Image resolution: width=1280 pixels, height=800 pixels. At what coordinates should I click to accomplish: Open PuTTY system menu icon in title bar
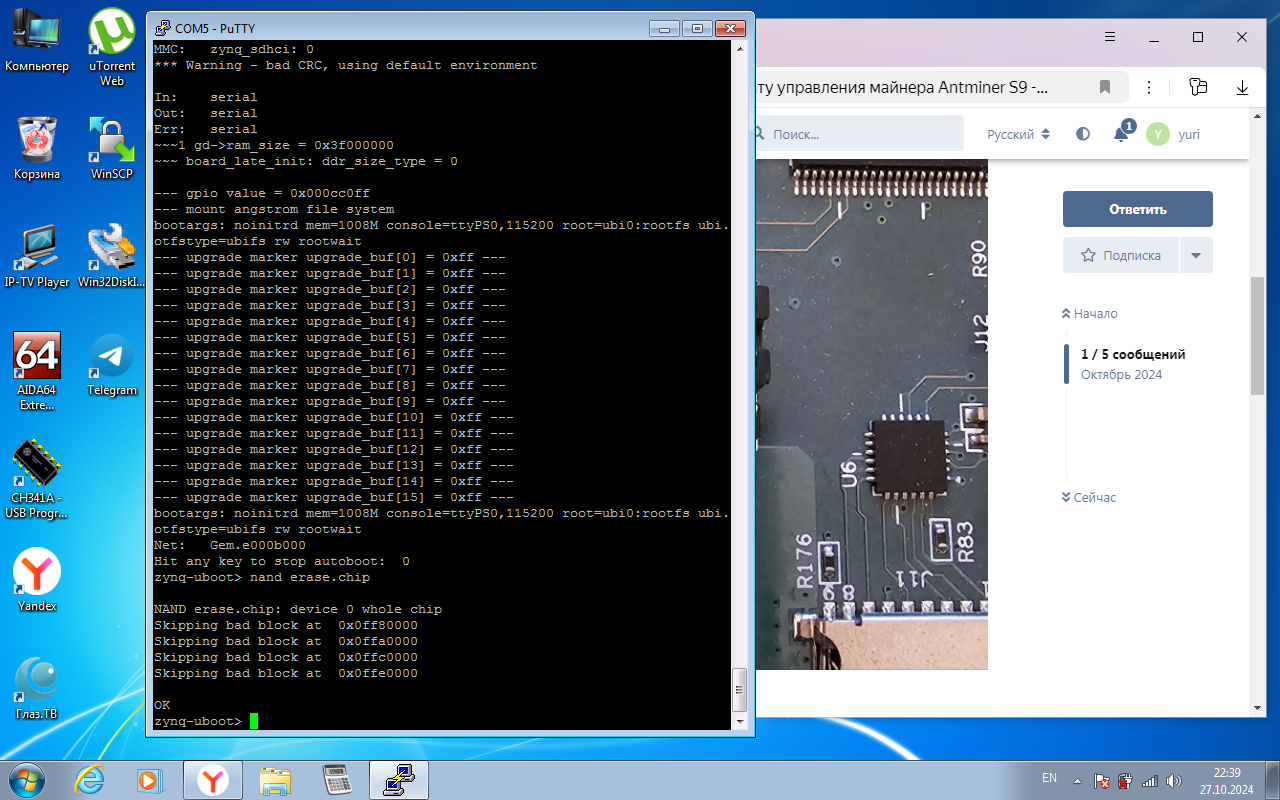163,29
